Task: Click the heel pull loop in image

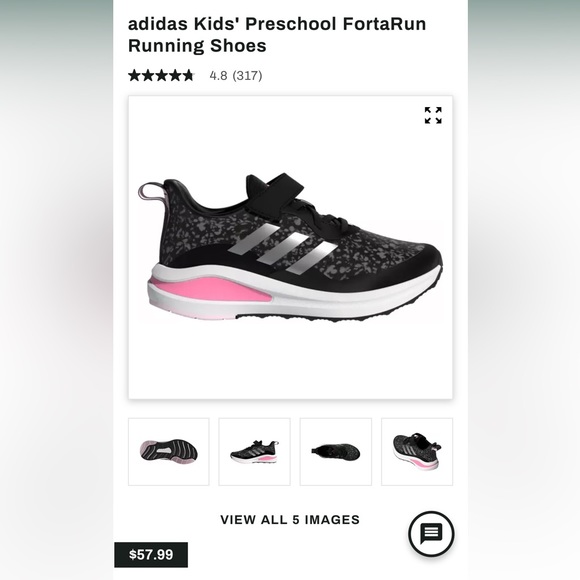Action: coord(152,194)
